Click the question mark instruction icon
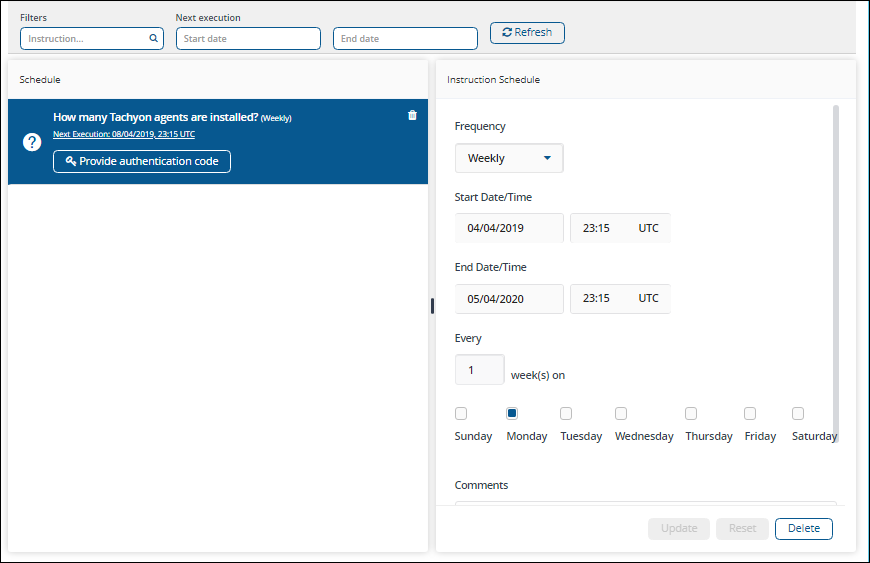870x563 pixels. (x=31, y=142)
